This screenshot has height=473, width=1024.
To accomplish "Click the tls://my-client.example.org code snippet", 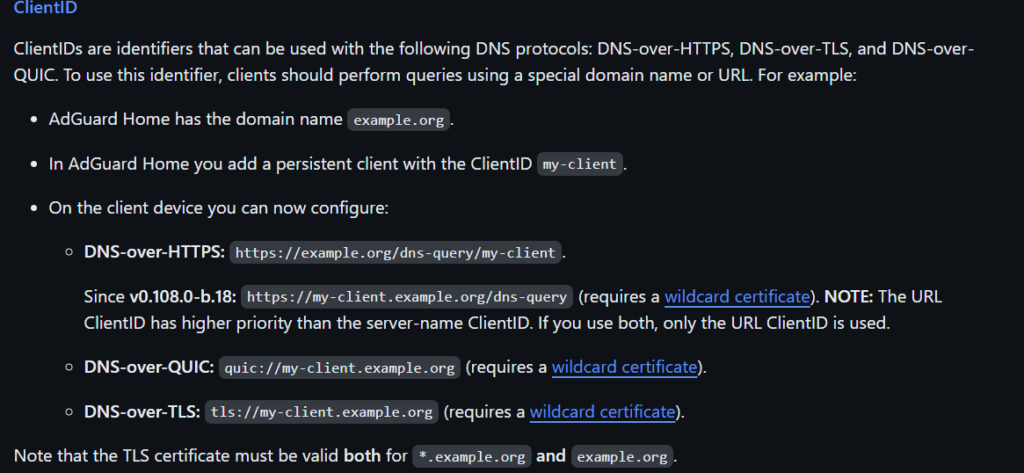I will (x=321, y=412).
